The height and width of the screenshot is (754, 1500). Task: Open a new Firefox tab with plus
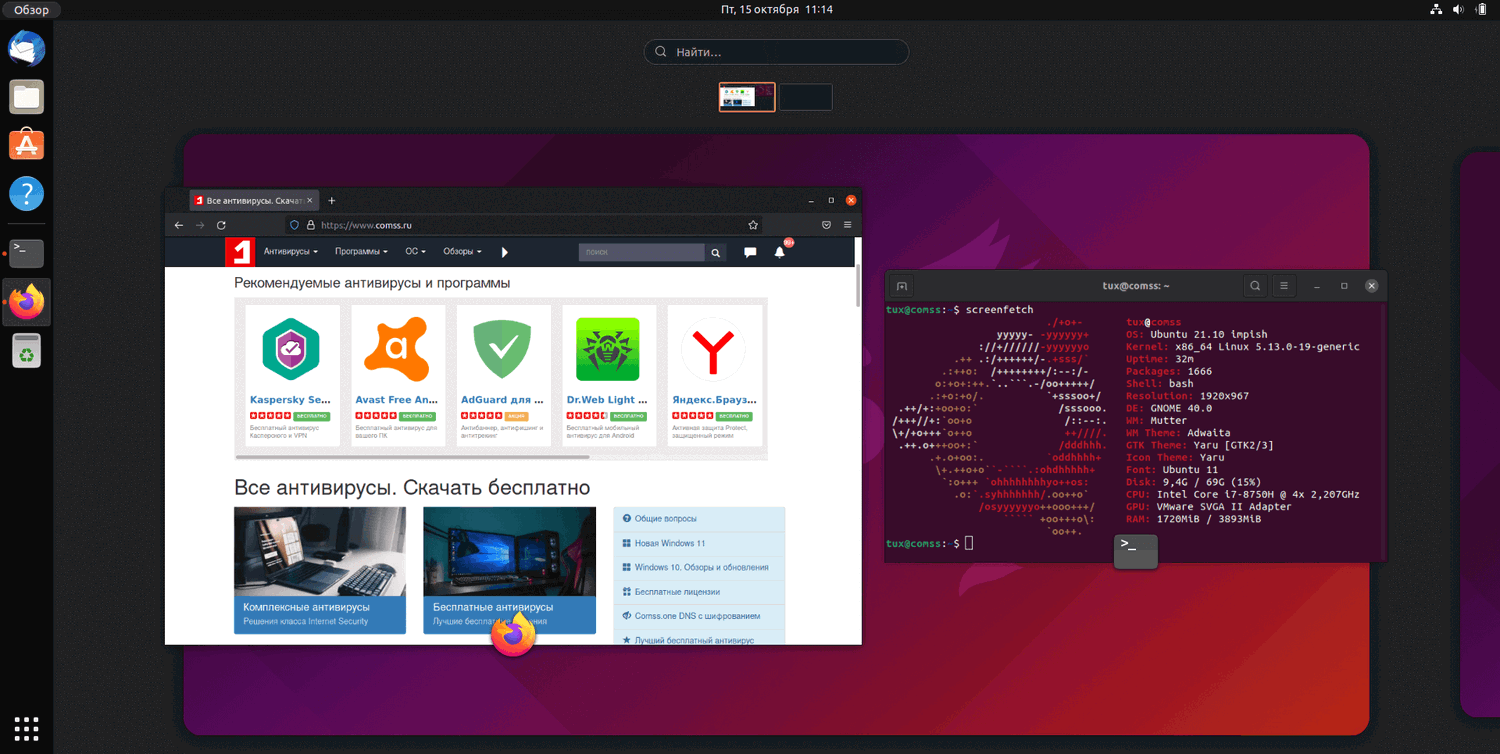pos(332,201)
